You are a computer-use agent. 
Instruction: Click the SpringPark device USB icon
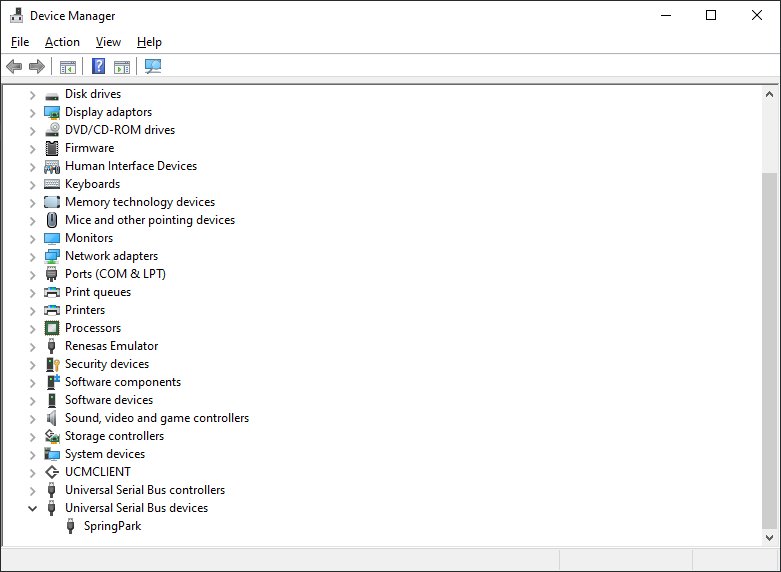coord(70,526)
